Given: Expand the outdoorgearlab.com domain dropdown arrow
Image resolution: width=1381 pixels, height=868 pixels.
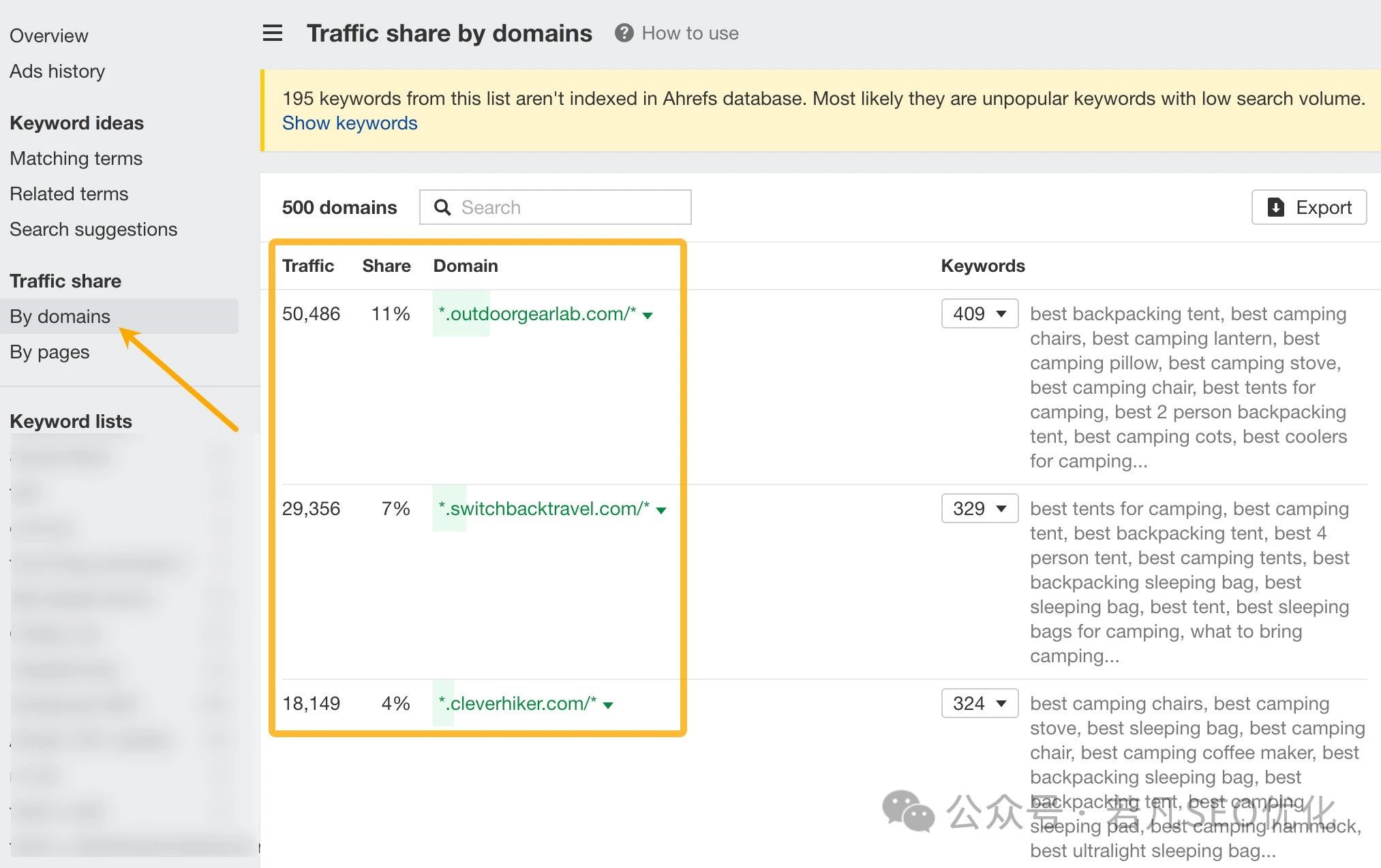Looking at the screenshot, I should pyautogui.click(x=648, y=315).
